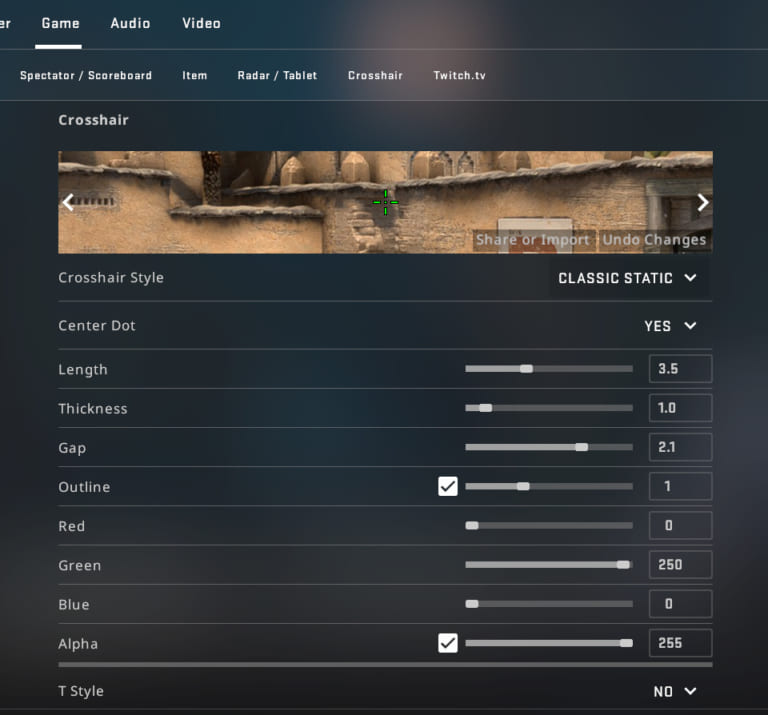This screenshot has width=768, height=715.
Task: Click the Outline value field
Action: point(680,486)
